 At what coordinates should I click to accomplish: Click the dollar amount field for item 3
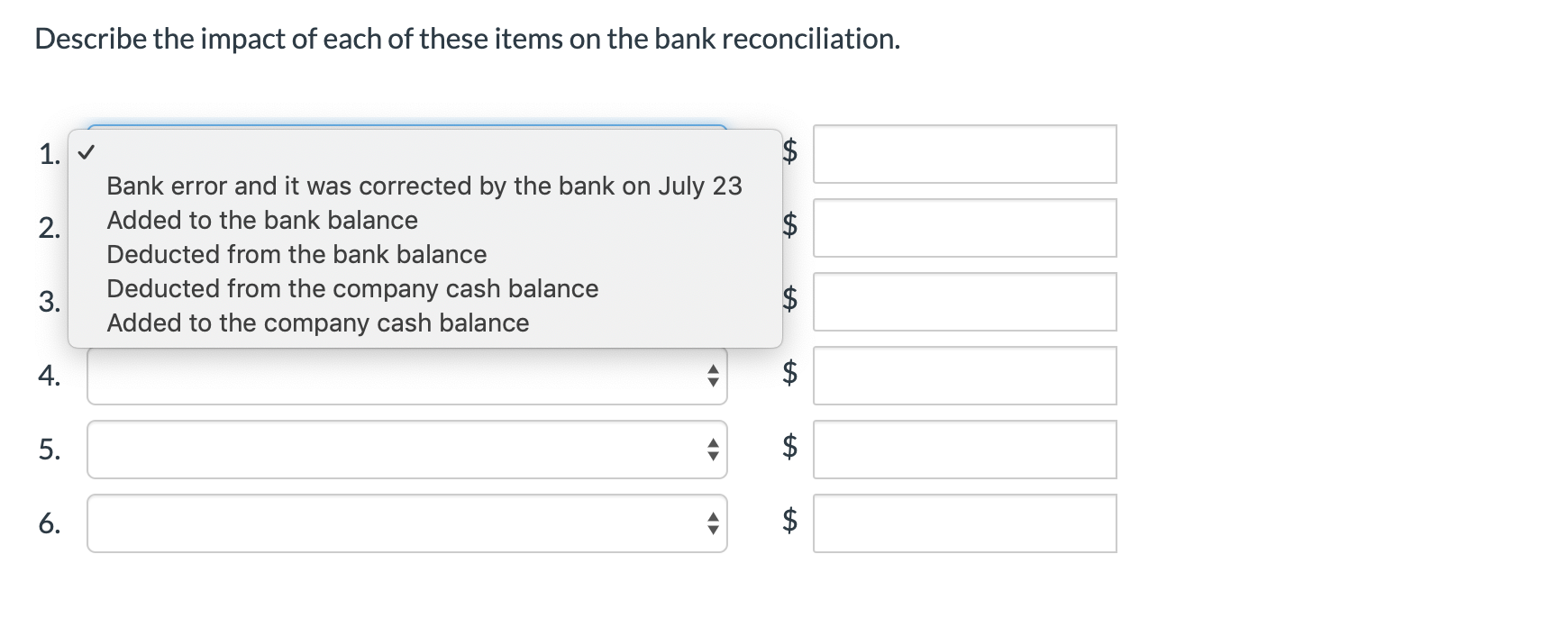(x=966, y=301)
